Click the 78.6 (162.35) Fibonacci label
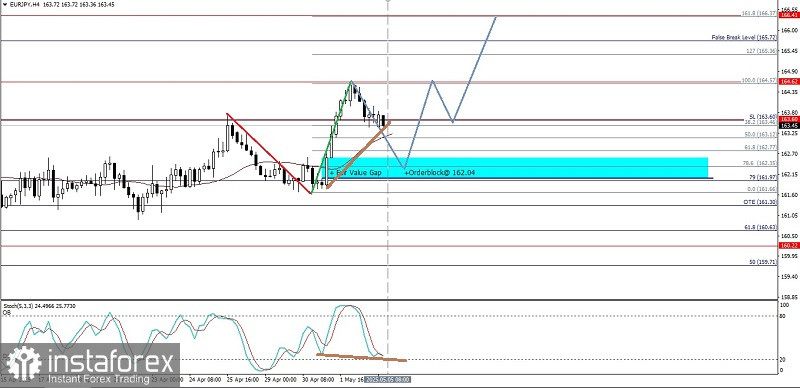This screenshot has height=388, width=800. tap(761, 164)
